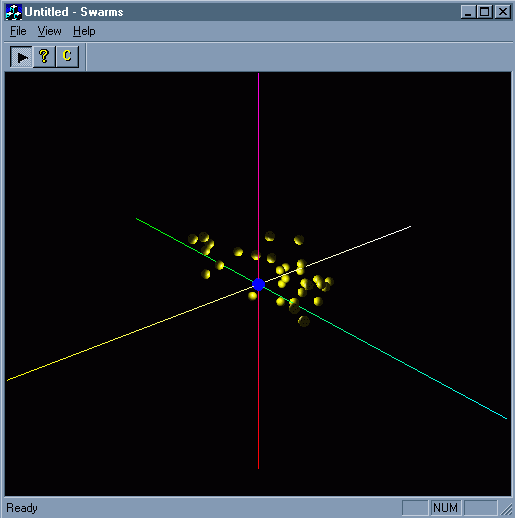
Task: Click the NUM indicator in status bar
Action: click(x=446, y=508)
